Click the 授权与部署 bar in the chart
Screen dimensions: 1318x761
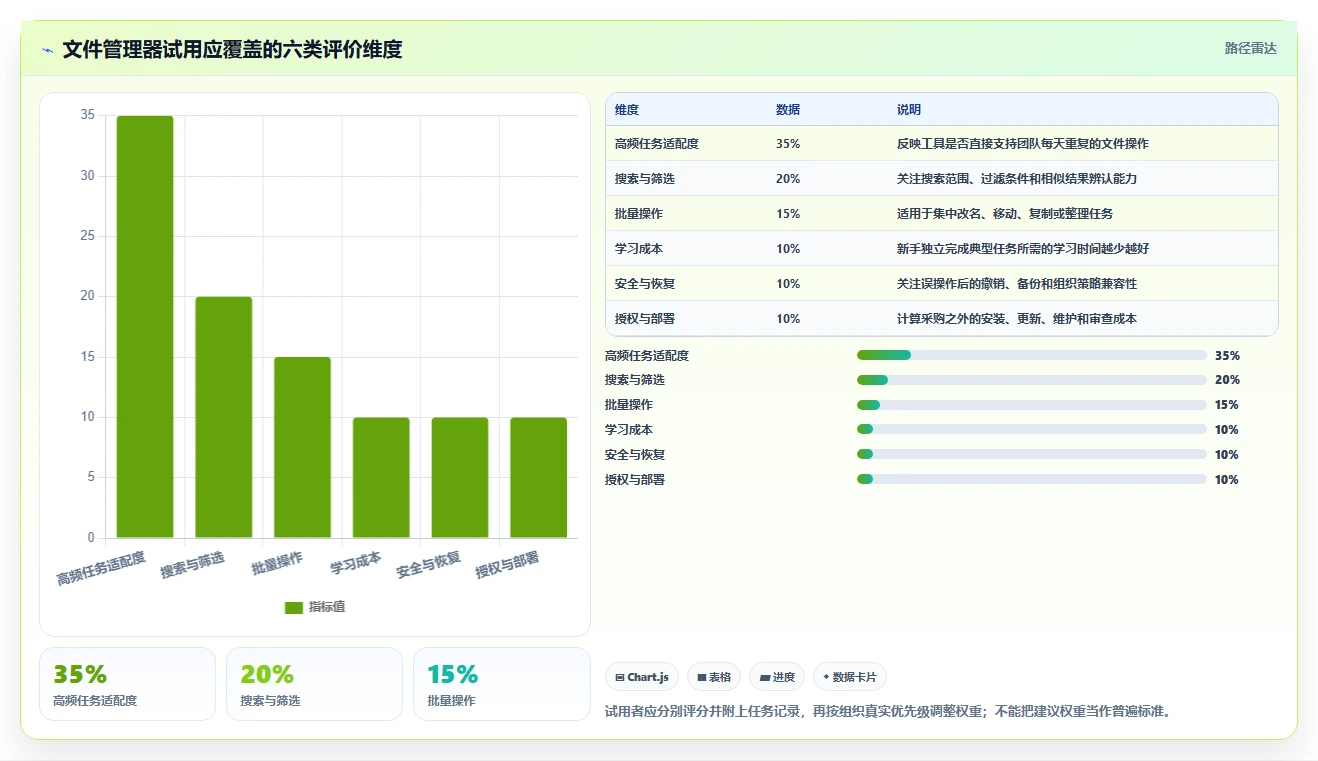click(x=539, y=478)
